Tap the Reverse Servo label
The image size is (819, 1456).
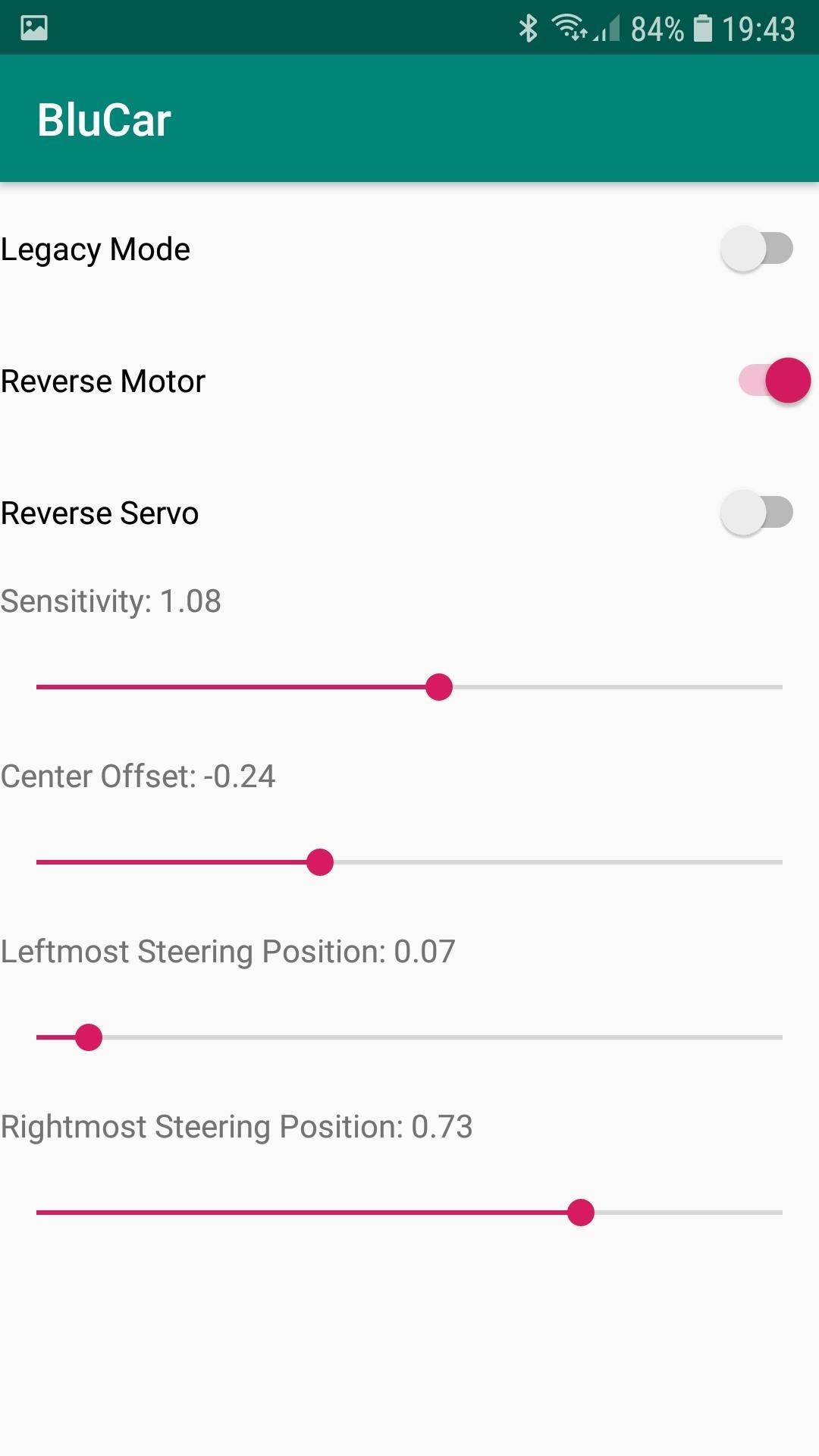click(100, 513)
